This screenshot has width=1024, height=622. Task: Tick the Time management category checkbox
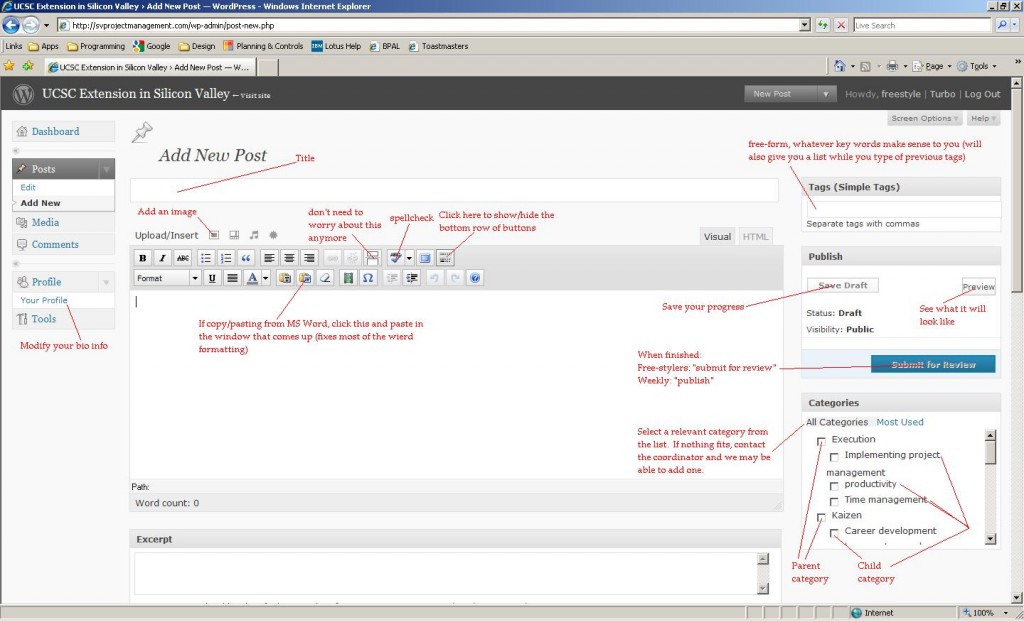click(x=834, y=501)
